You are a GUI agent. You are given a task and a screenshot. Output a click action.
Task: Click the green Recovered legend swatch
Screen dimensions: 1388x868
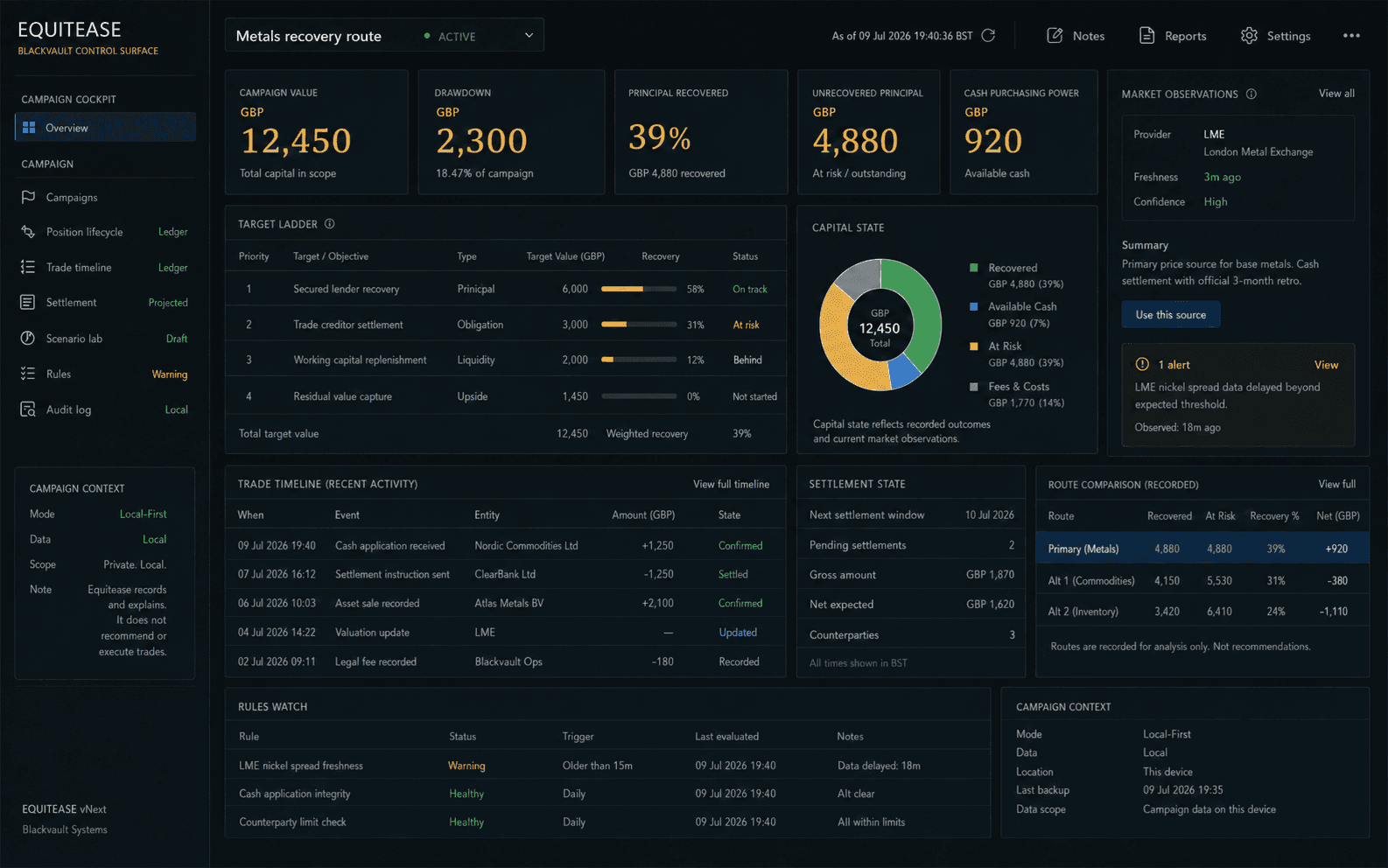[974, 268]
